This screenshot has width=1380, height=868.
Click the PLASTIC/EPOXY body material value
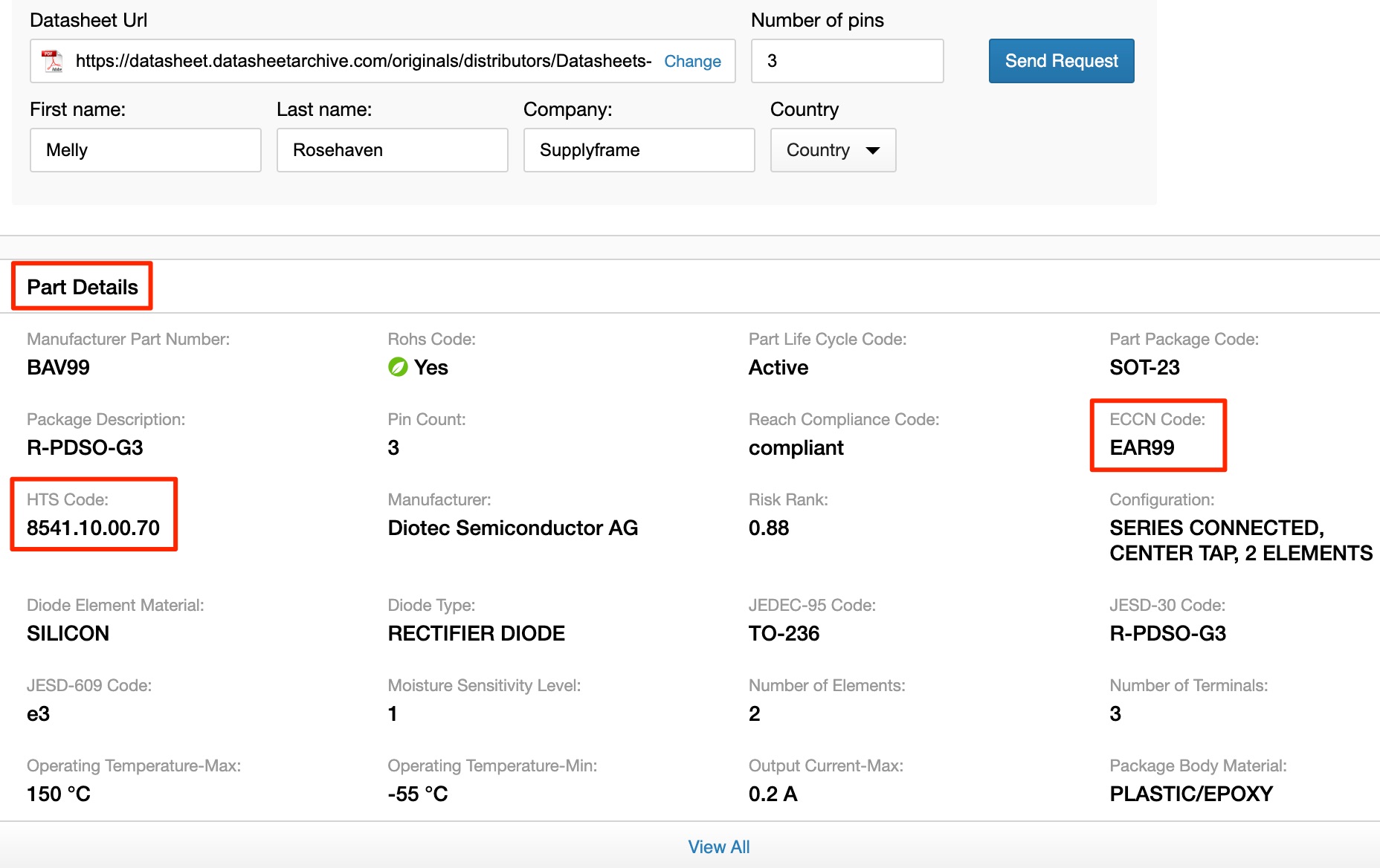1191,794
